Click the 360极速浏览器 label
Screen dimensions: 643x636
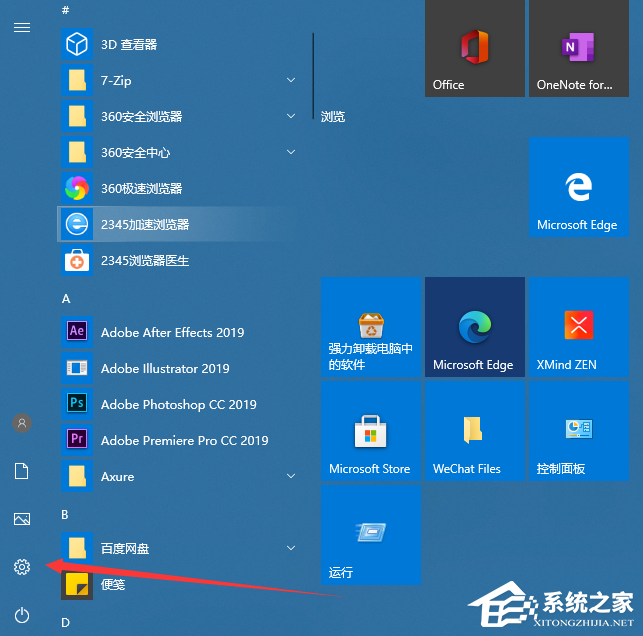141,189
